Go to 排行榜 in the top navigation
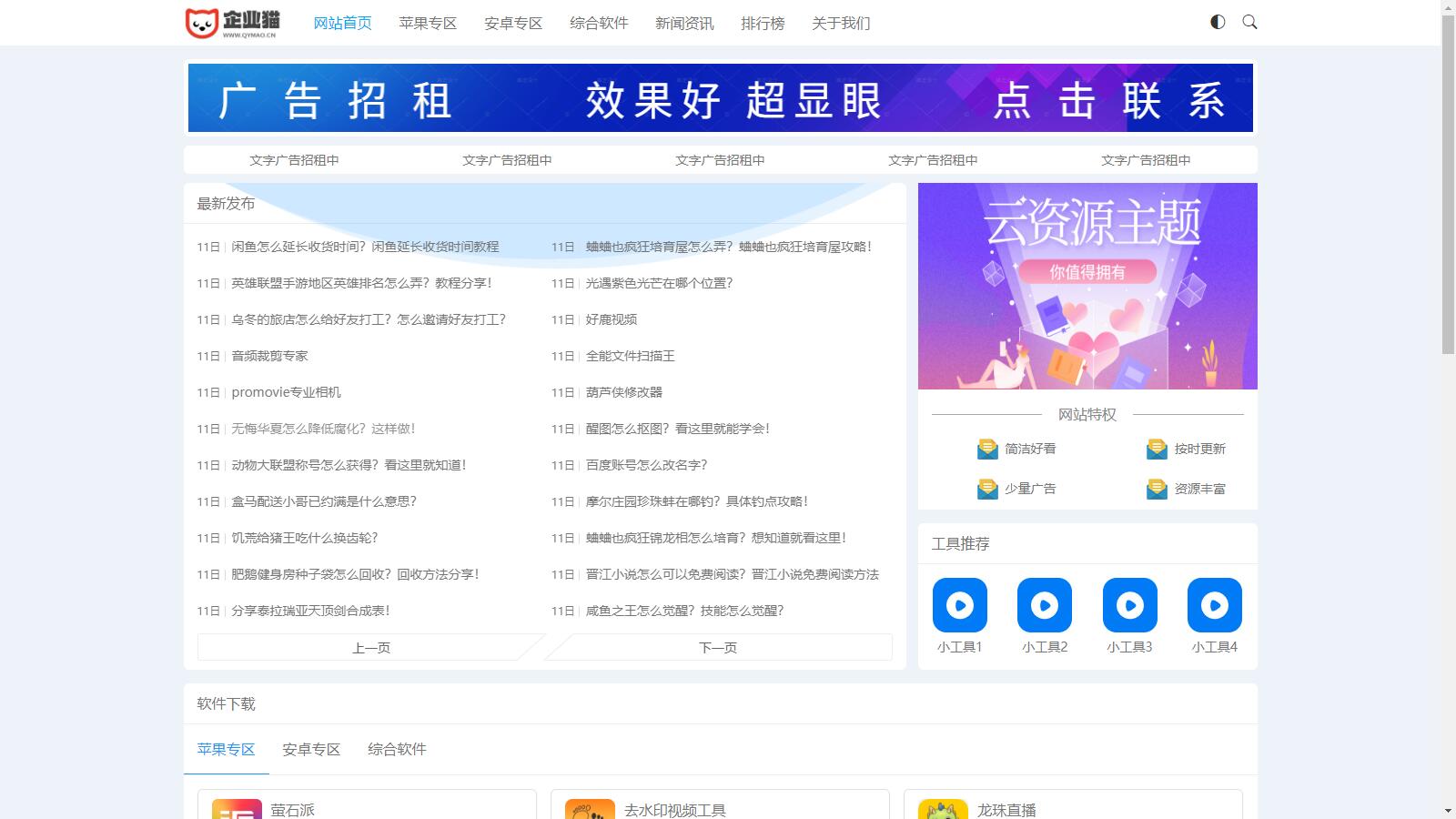This screenshot has width=1456, height=819. (763, 23)
